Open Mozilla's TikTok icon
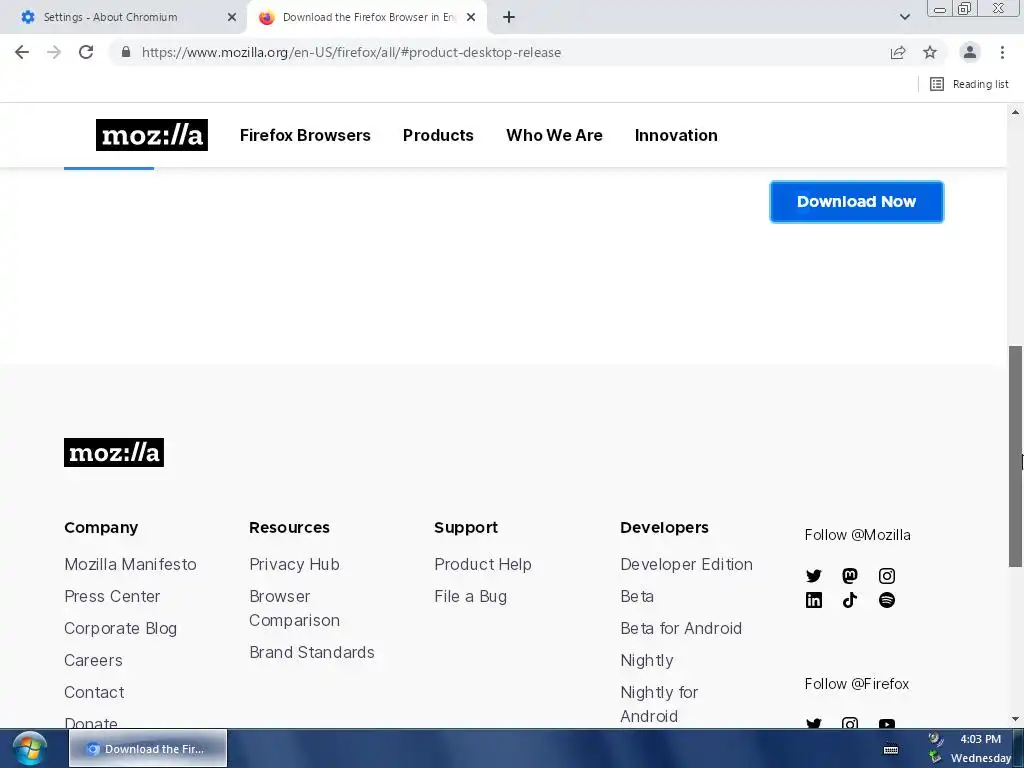Viewport: 1024px width, 768px height. click(x=850, y=600)
